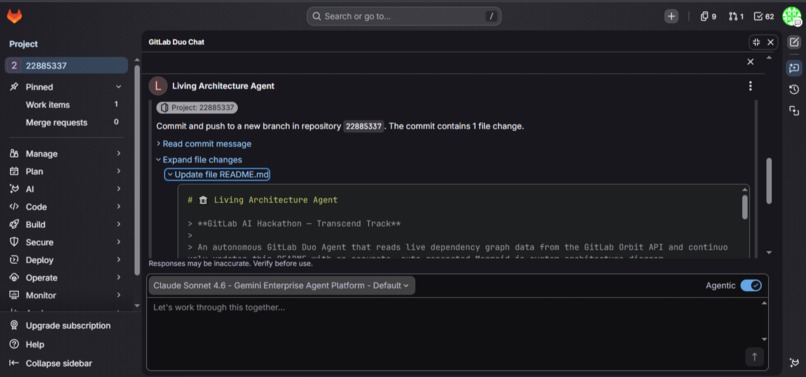The image size is (806, 377).
Task: Close the GitLab Duo Chat panel
Action: (x=771, y=42)
